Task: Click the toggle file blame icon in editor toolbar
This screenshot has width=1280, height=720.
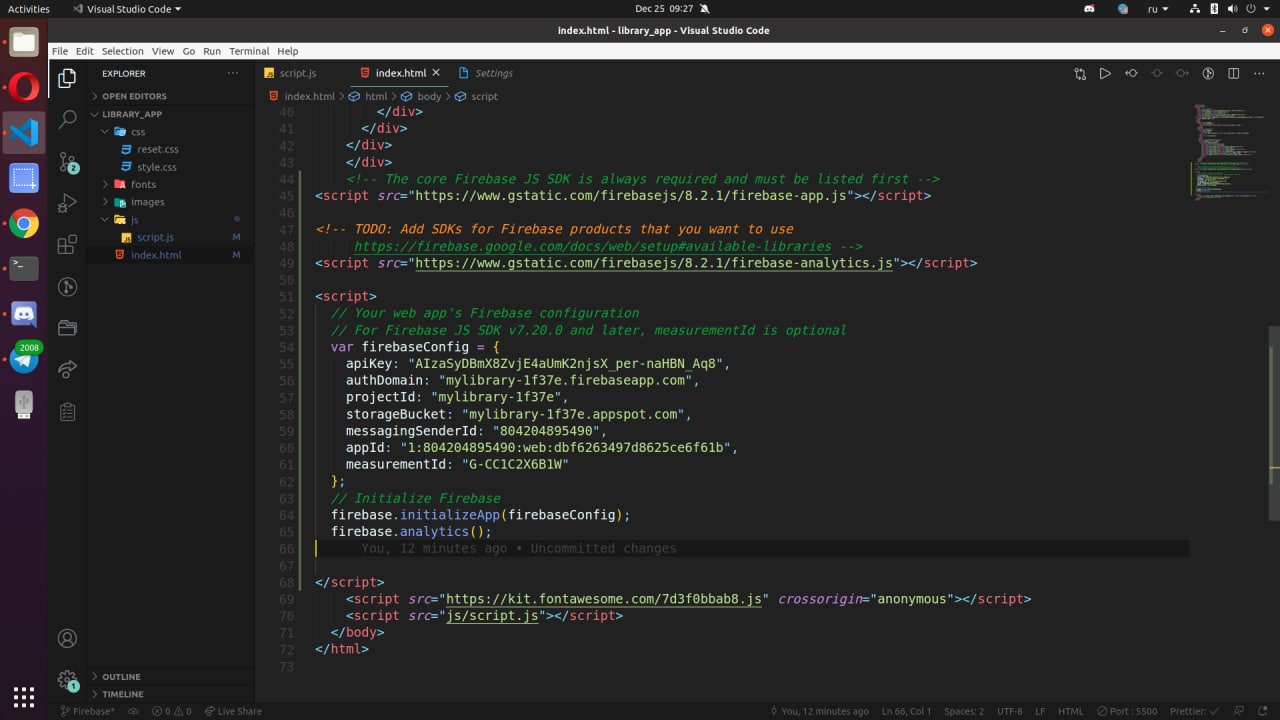Action: click(1131, 73)
